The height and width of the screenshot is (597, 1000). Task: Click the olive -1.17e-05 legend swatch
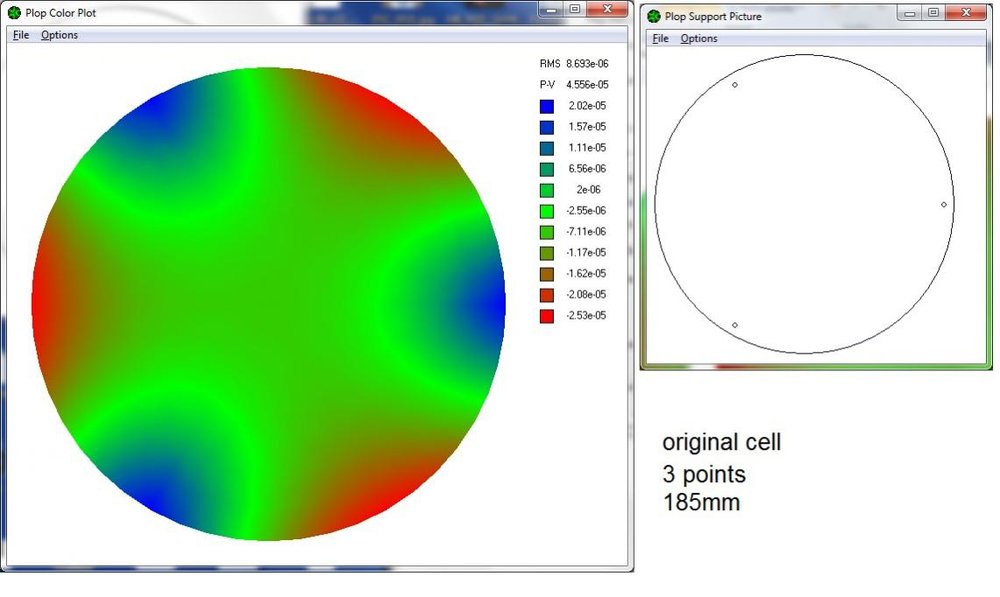pos(545,253)
